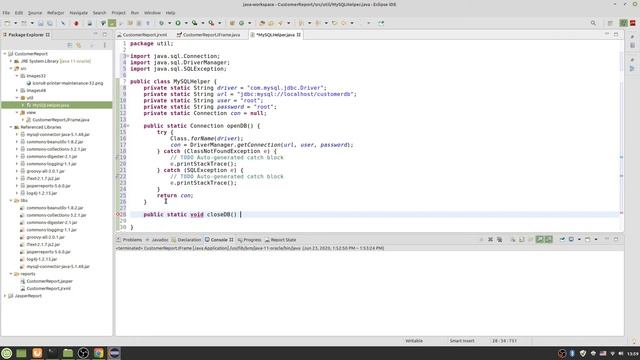
Task: Click Display Selected Console icon
Action: tap(571, 240)
